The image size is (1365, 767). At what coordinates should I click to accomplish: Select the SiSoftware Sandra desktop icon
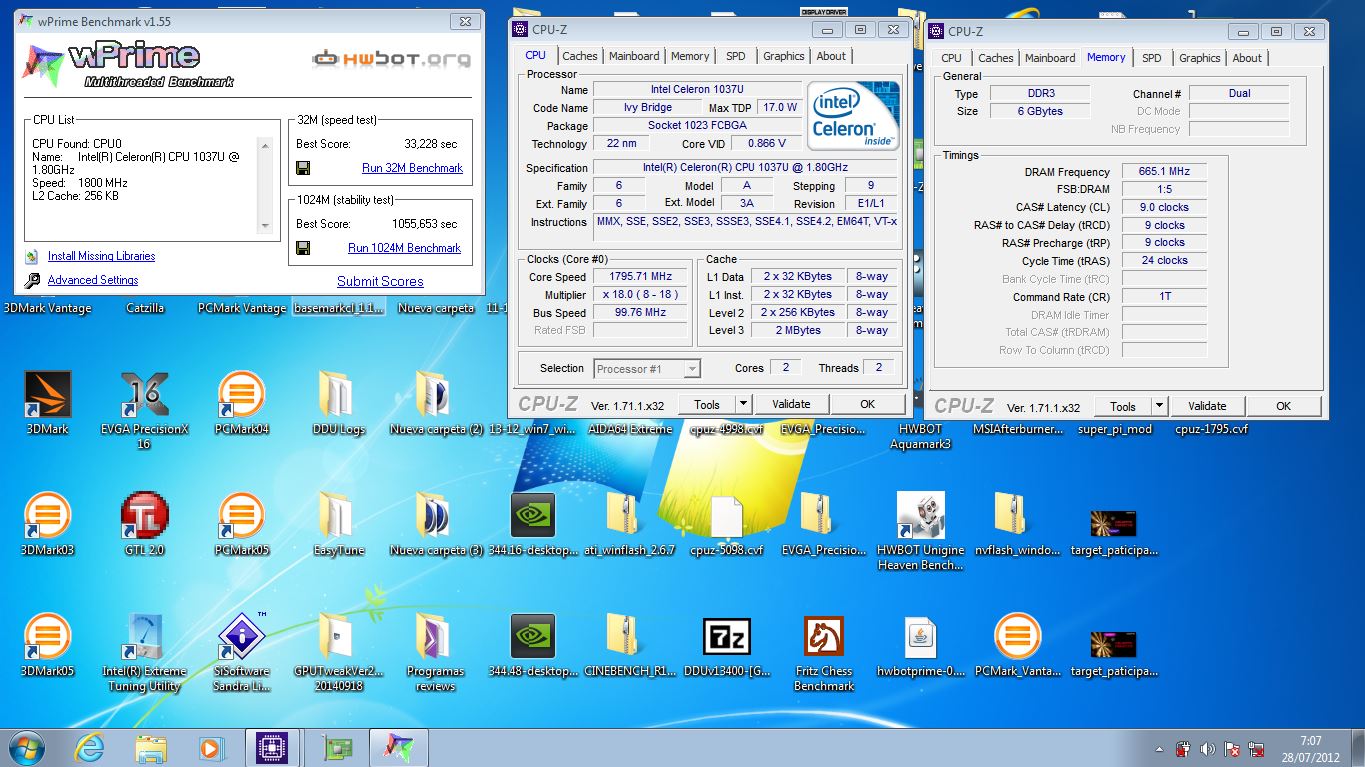(x=241, y=636)
